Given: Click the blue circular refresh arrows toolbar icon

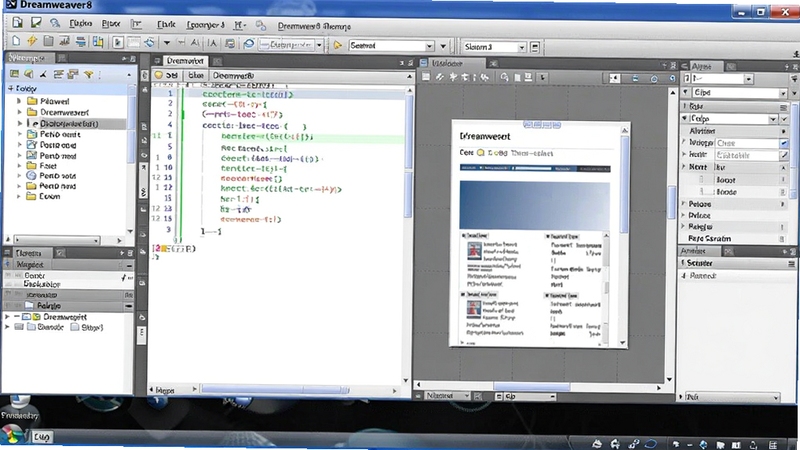Looking at the screenshot, I should [x=149, y=43].
